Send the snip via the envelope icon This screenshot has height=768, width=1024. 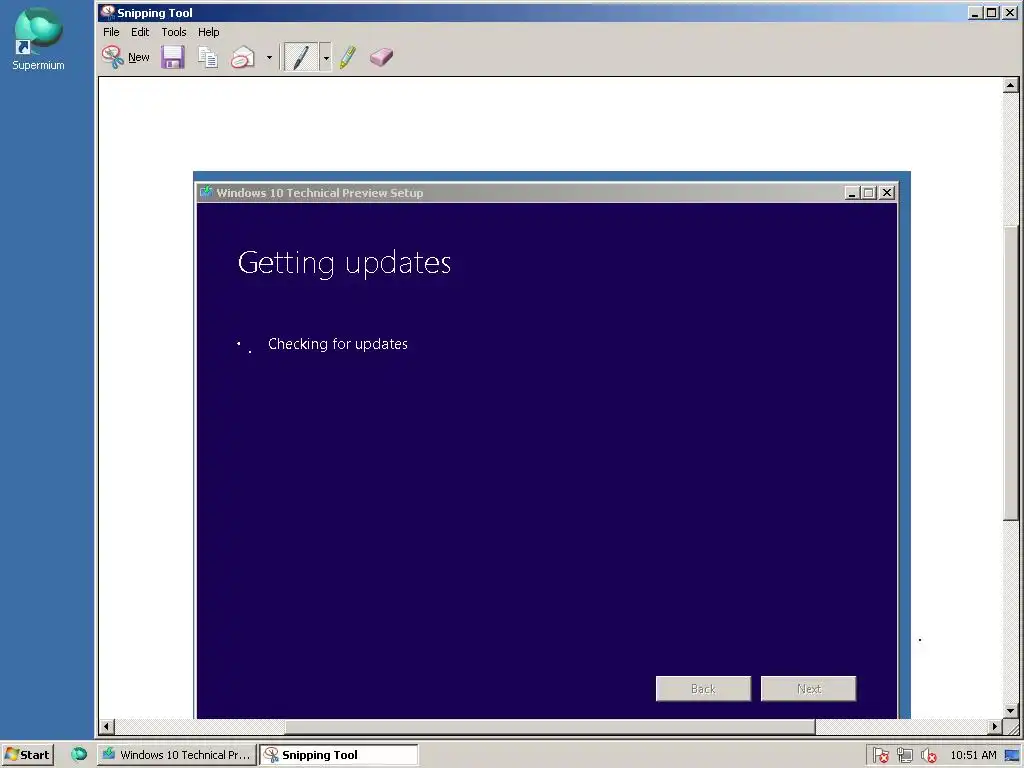click(242, 57)
